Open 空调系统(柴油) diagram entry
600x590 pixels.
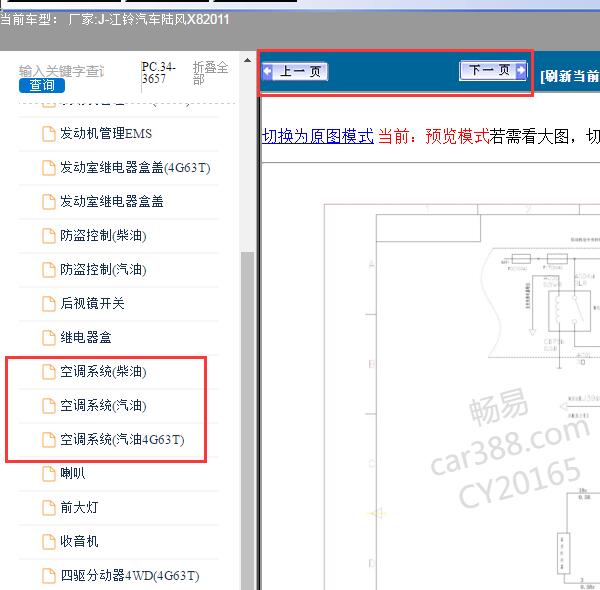coord(103,372)
